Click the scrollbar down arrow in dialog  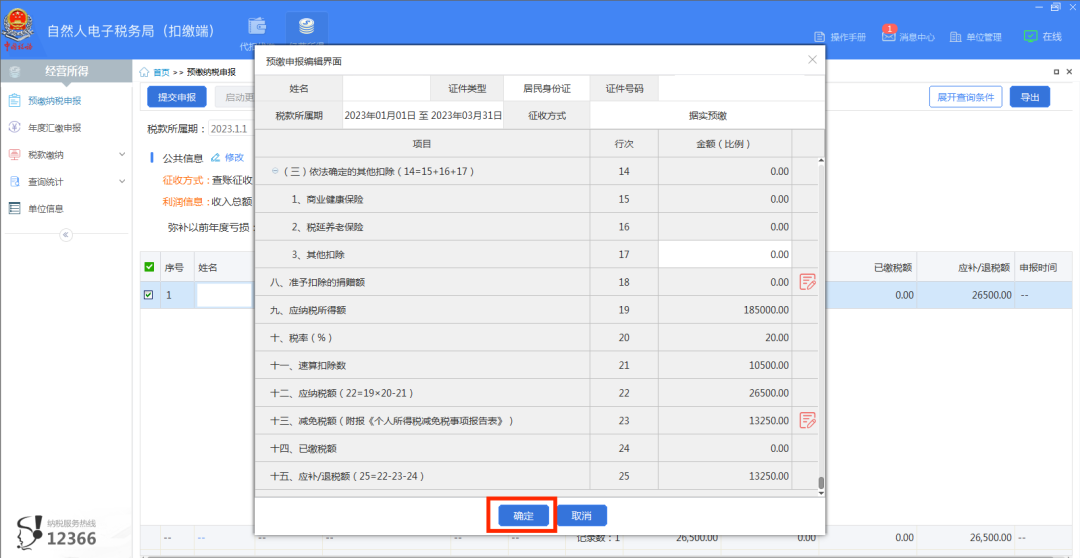[820, 493]
